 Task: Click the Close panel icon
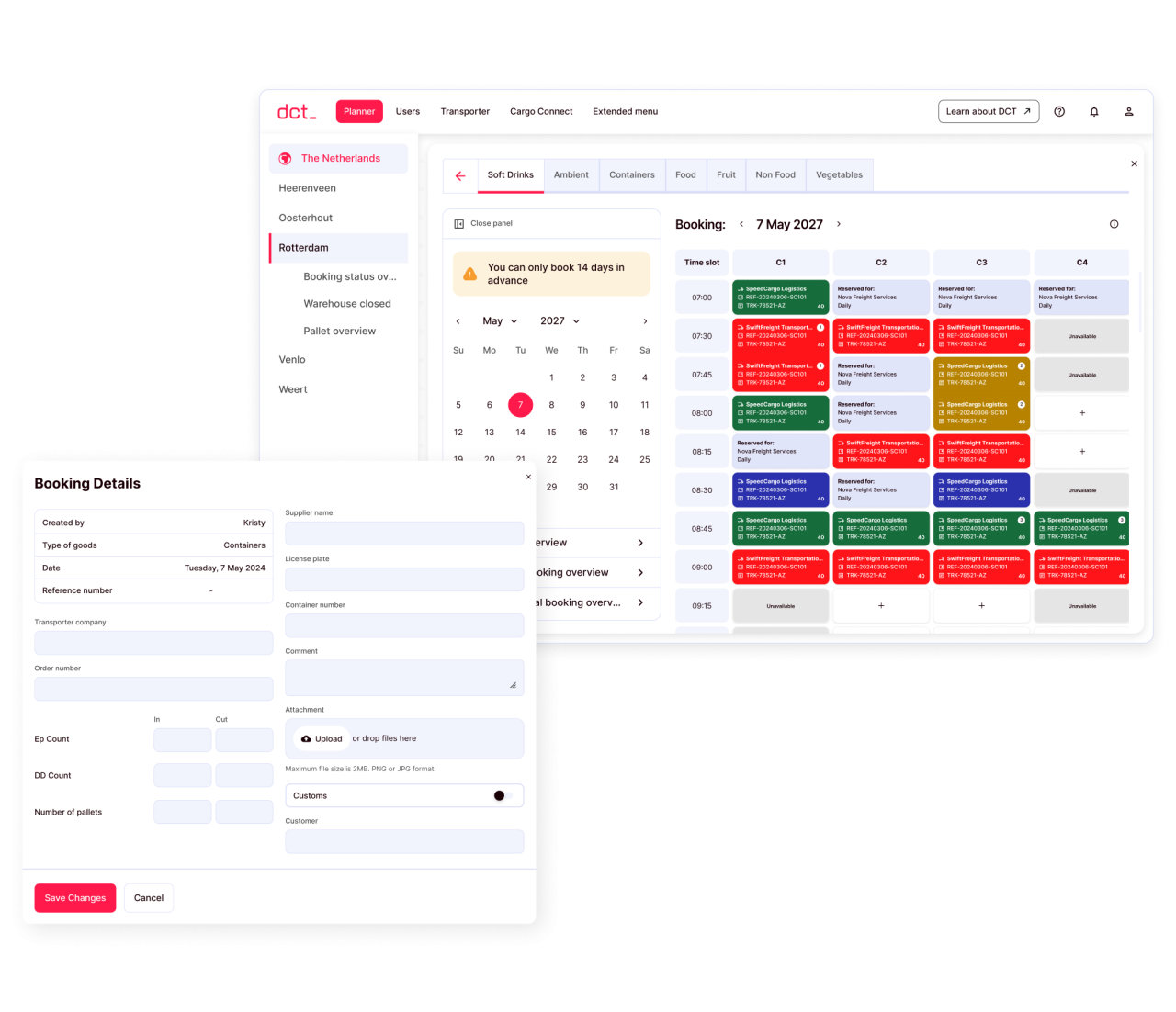pos(459,224)
